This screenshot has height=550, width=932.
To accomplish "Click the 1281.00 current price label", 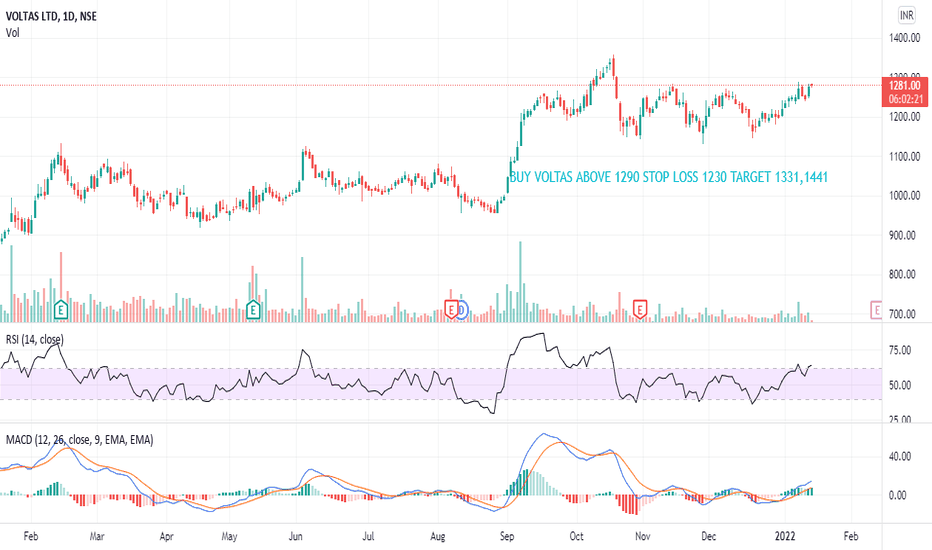I will pos(905,86).
